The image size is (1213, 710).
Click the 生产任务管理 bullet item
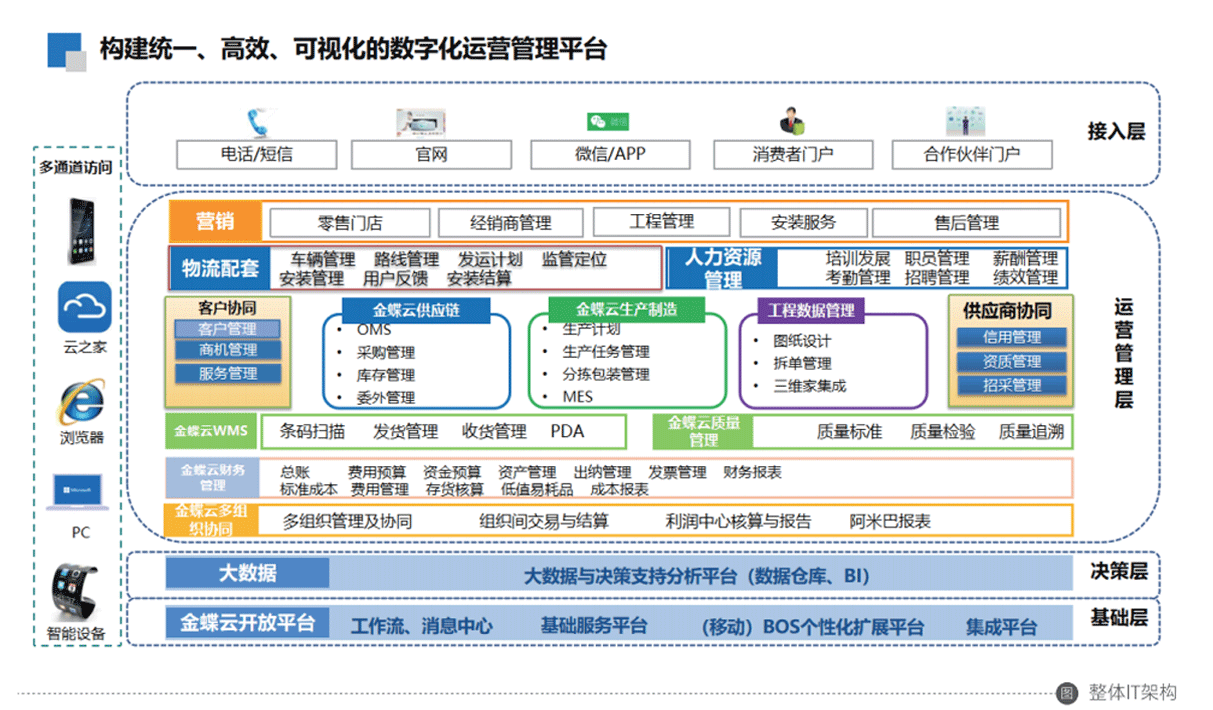[606, 352]
